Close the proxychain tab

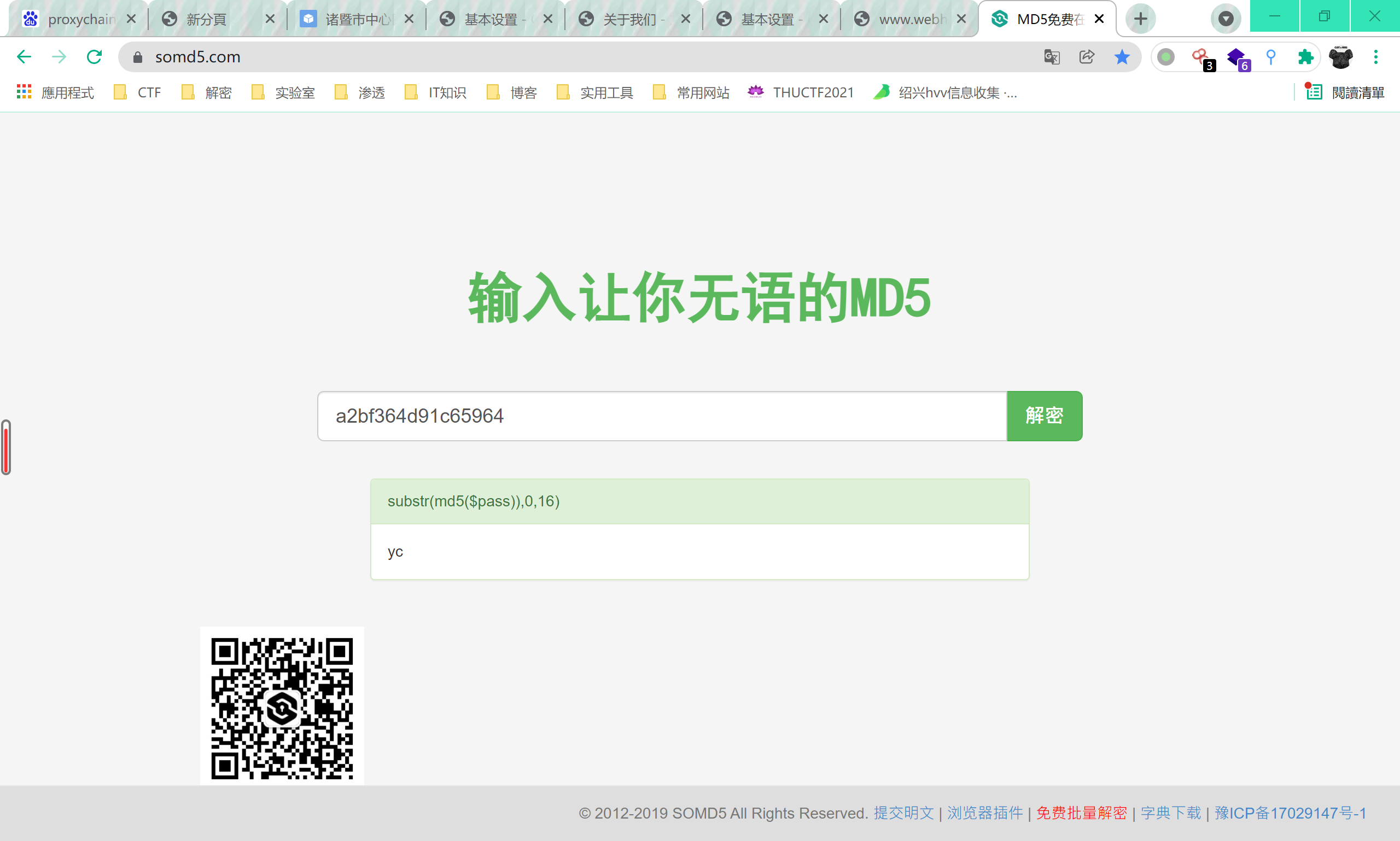pos(131,19)
